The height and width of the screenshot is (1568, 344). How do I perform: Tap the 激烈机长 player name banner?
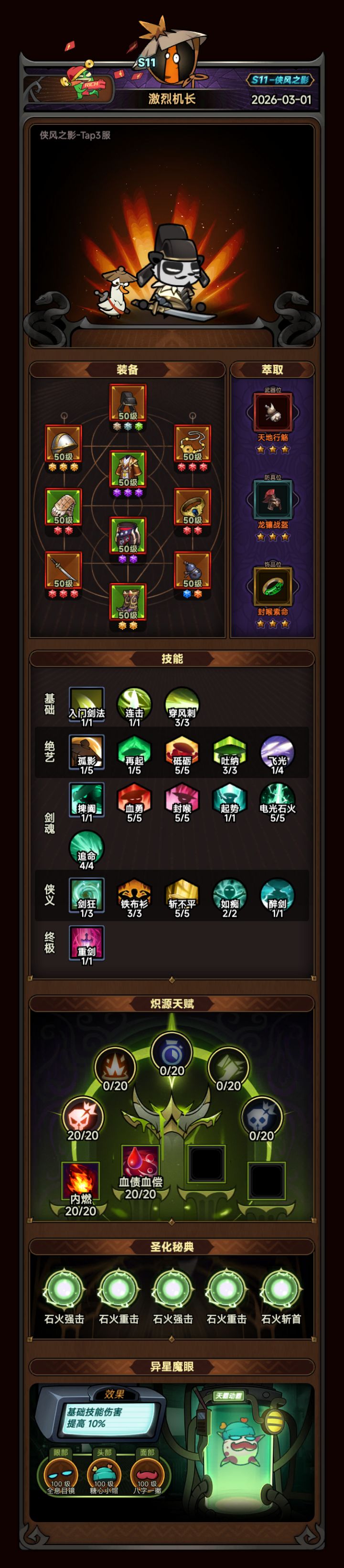[172, 98]
